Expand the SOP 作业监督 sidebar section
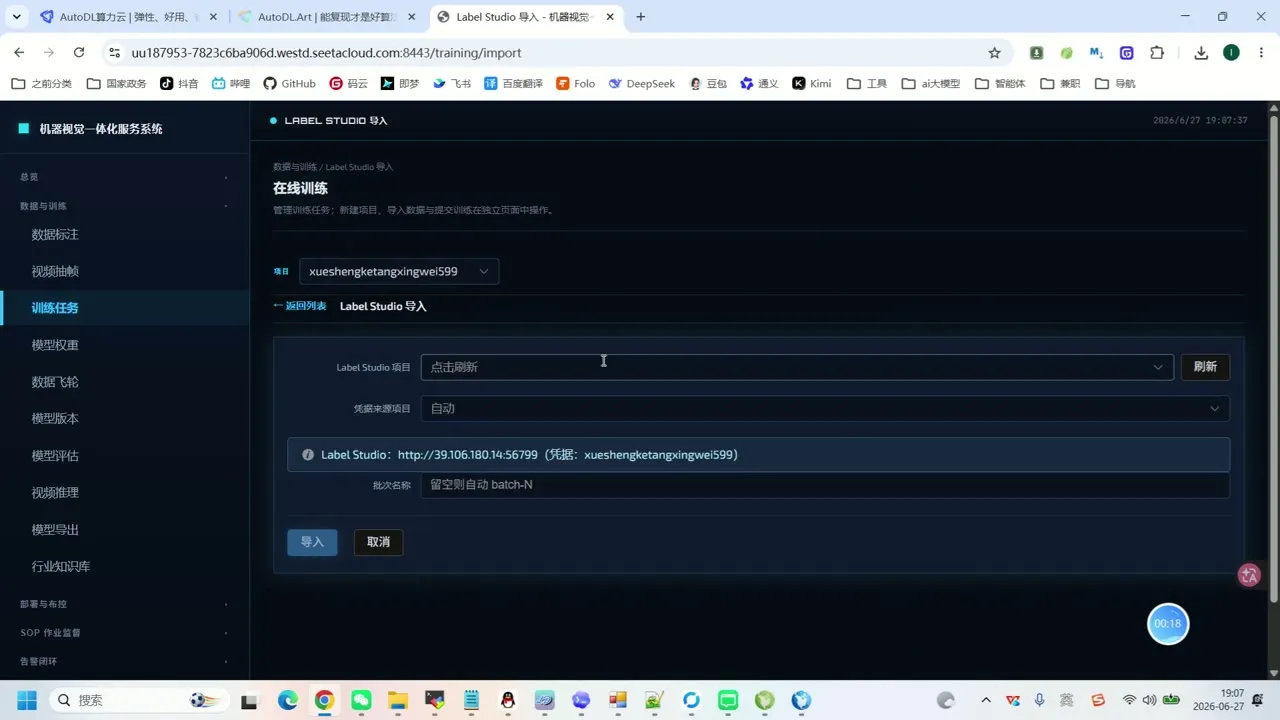This screenshot has width=1280, height=720. coord(124,633)
